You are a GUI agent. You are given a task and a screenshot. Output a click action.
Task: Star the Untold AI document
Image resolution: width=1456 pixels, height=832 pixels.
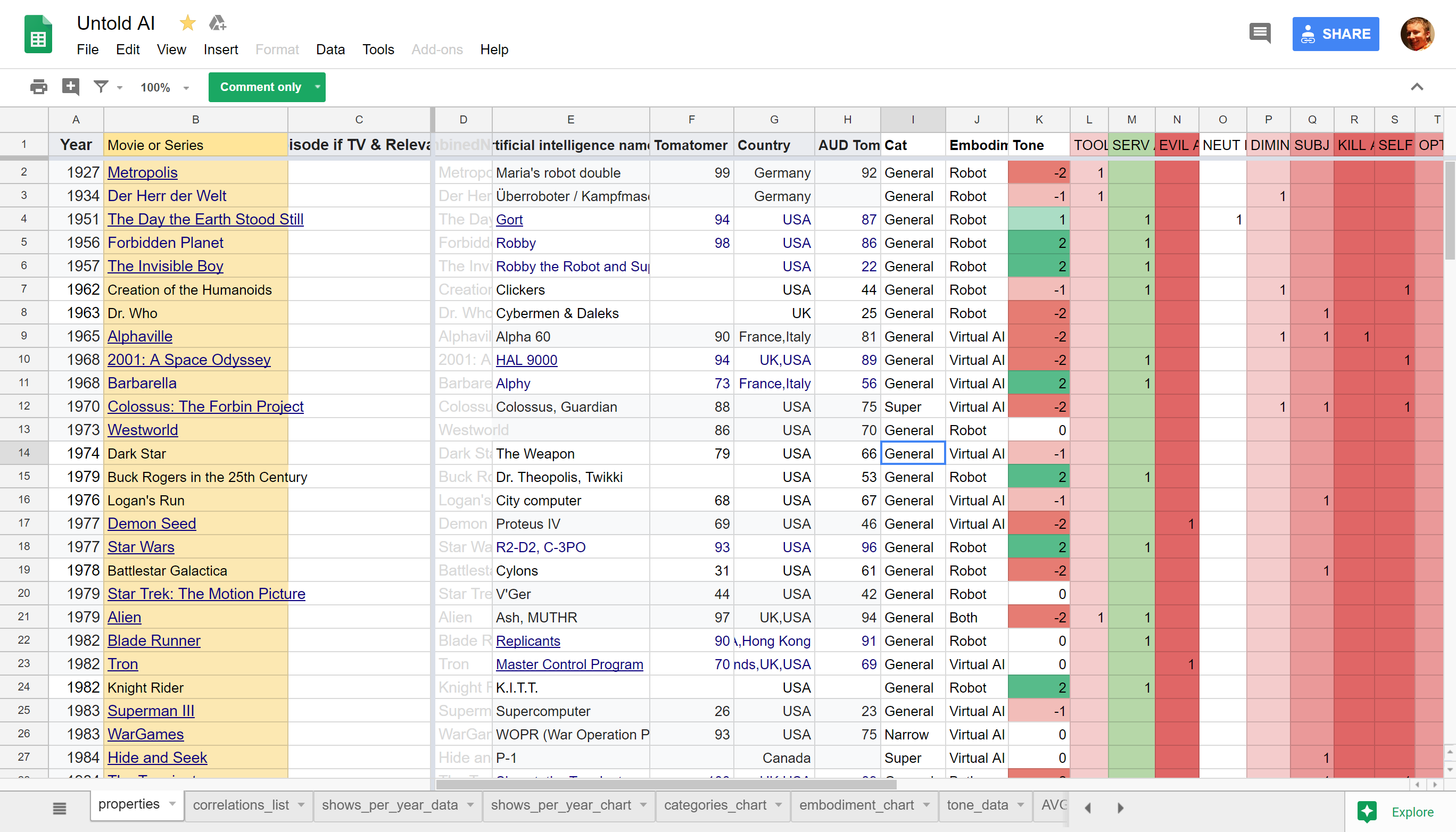(187, 23)
